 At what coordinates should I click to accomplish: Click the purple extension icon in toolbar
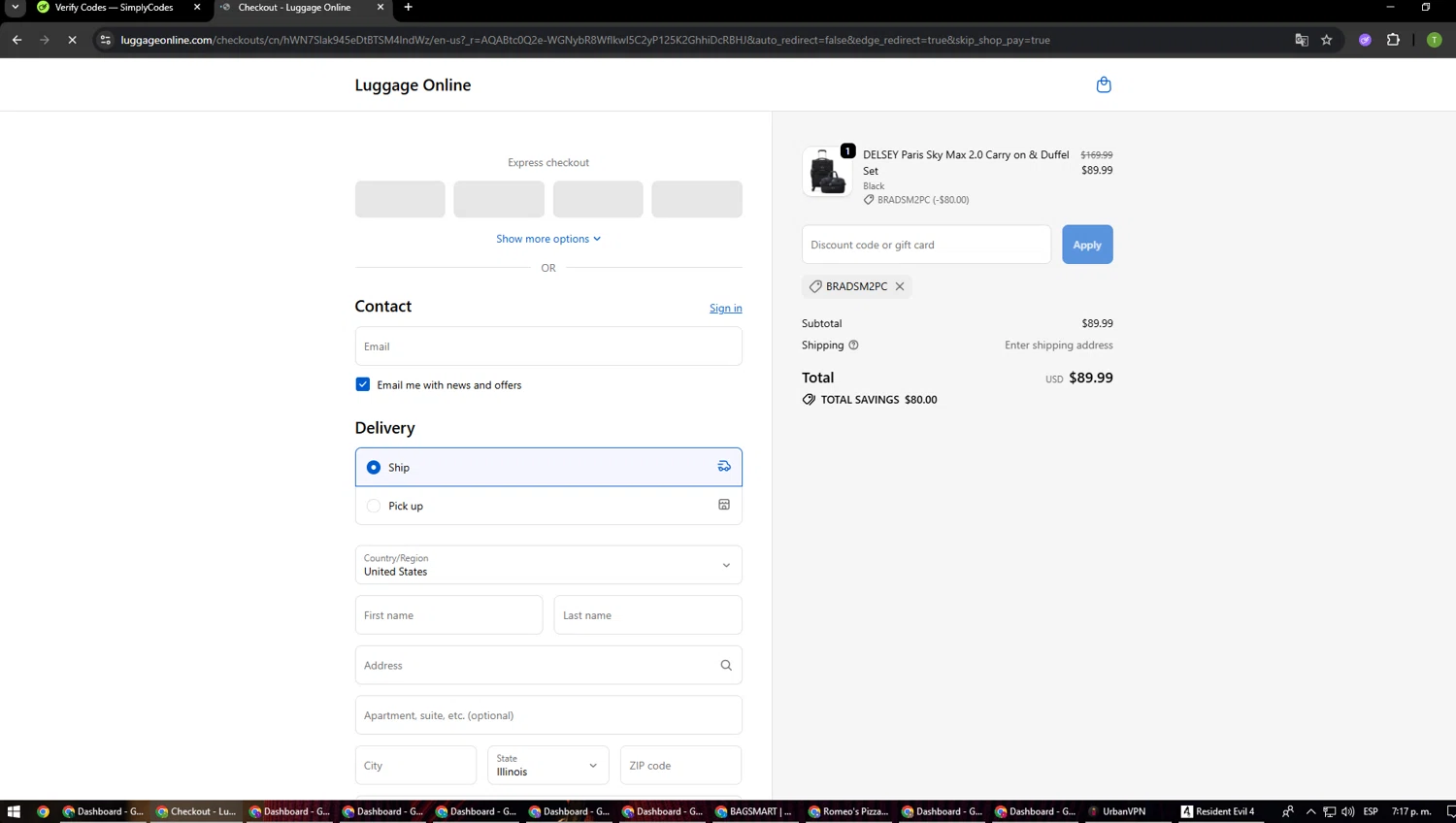[1365, 40]
